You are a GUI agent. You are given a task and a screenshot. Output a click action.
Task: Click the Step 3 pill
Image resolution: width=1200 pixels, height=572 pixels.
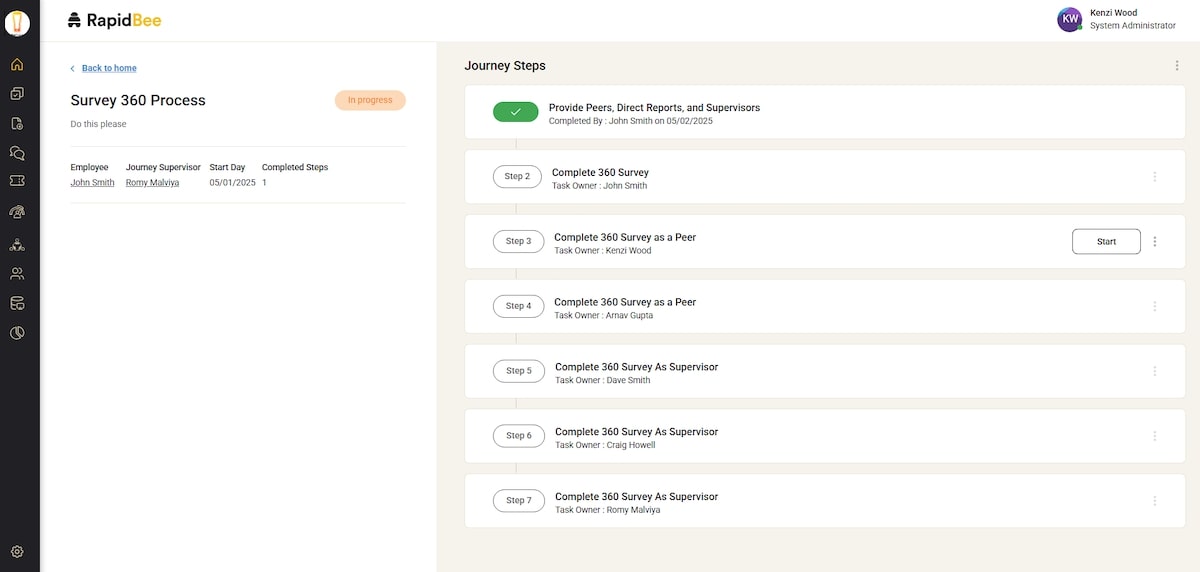519,241
